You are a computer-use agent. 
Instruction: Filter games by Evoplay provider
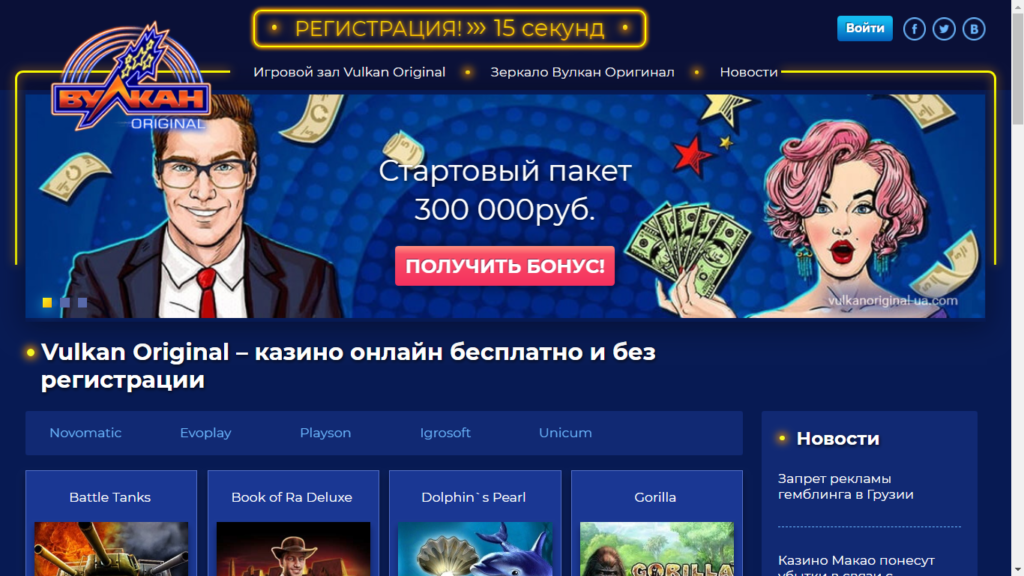point(206,432)
